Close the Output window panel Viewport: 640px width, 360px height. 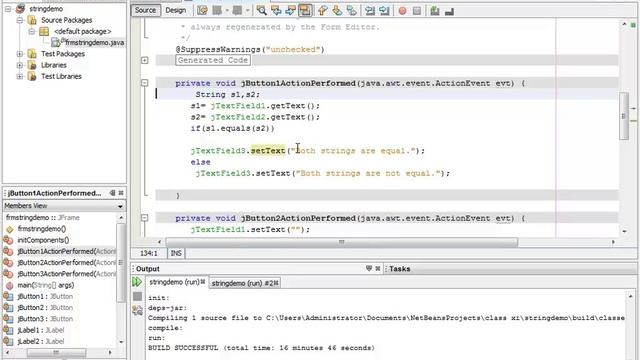click(378, 268)
